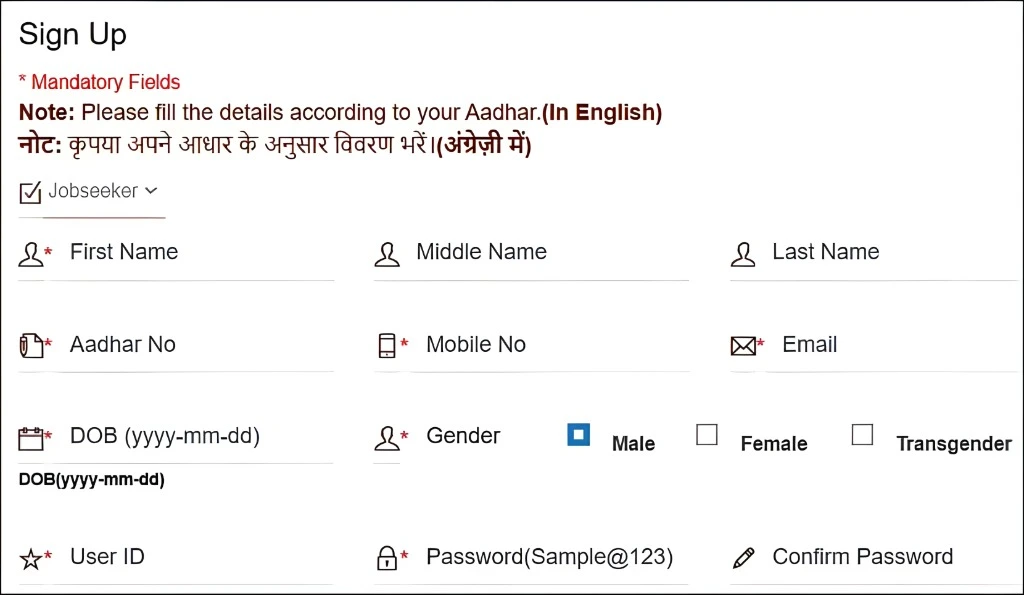Enable the Female gender option
1024x595 pixels.
tap(707, 434)
